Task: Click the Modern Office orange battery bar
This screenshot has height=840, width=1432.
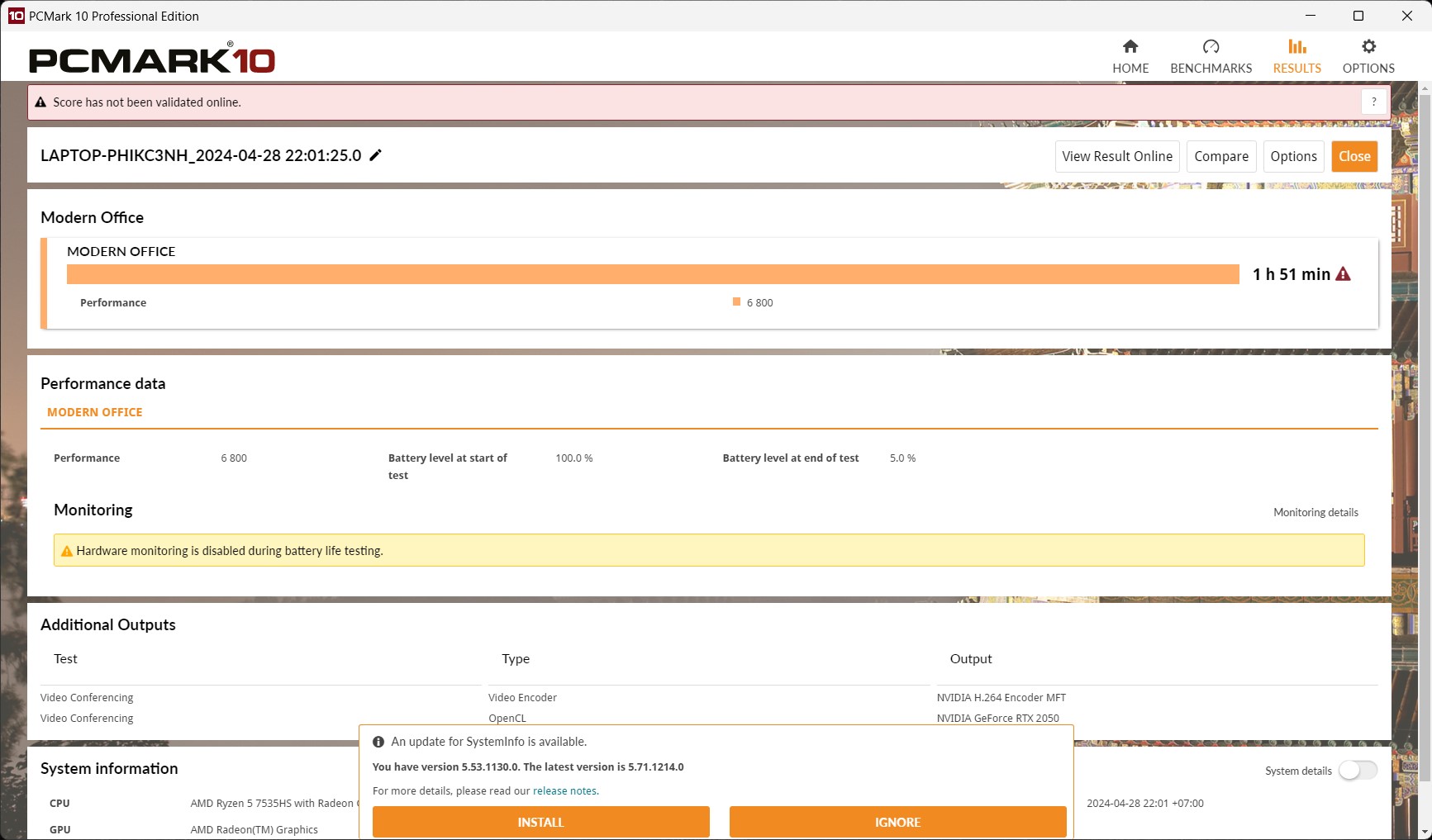Action: click(x=653, y=274)
